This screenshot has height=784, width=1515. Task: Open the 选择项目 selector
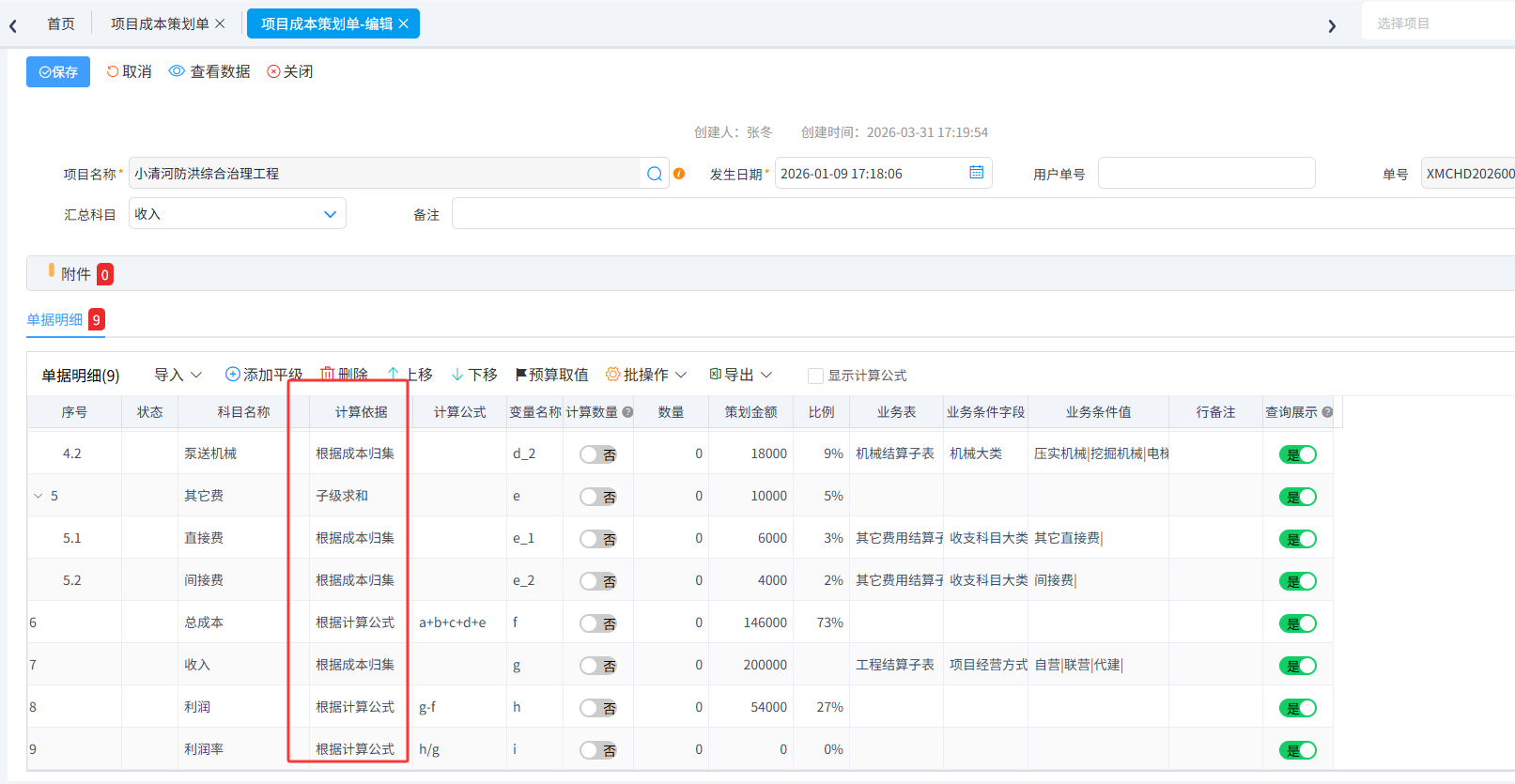(x=1438, y=23)
